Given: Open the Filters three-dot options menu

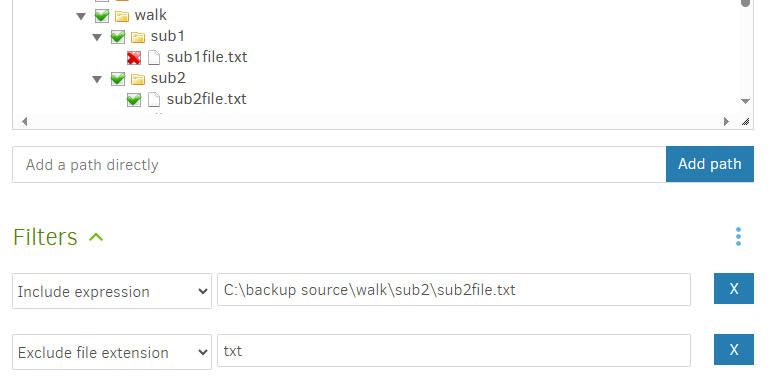Looking at the screenshot, I should (x=738, y=237).
